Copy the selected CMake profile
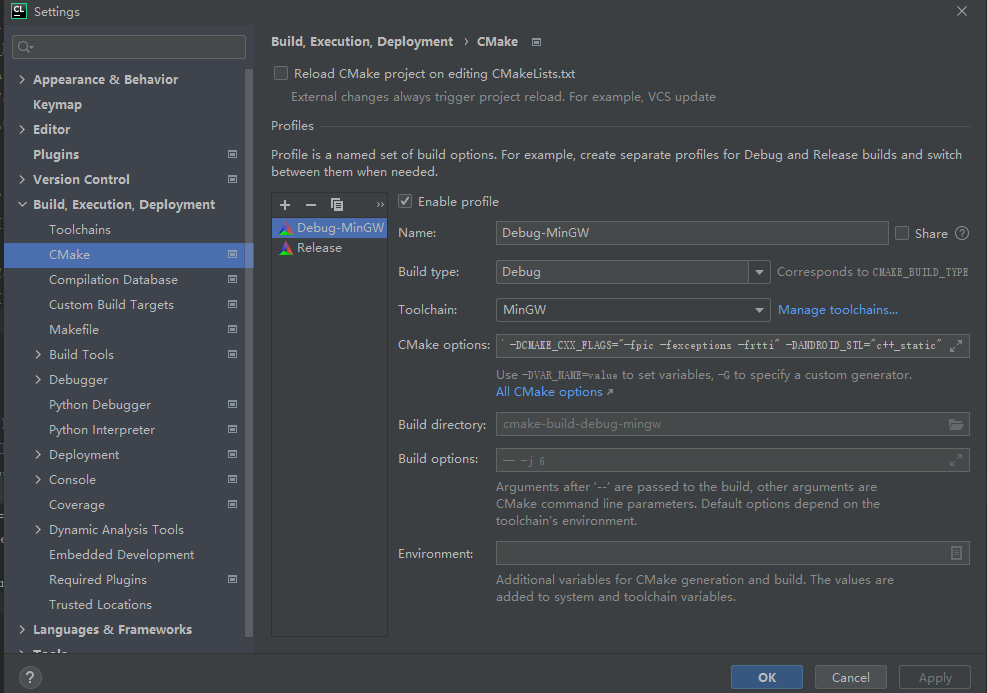Screen dimensions: 987x693 pos(337,204)
